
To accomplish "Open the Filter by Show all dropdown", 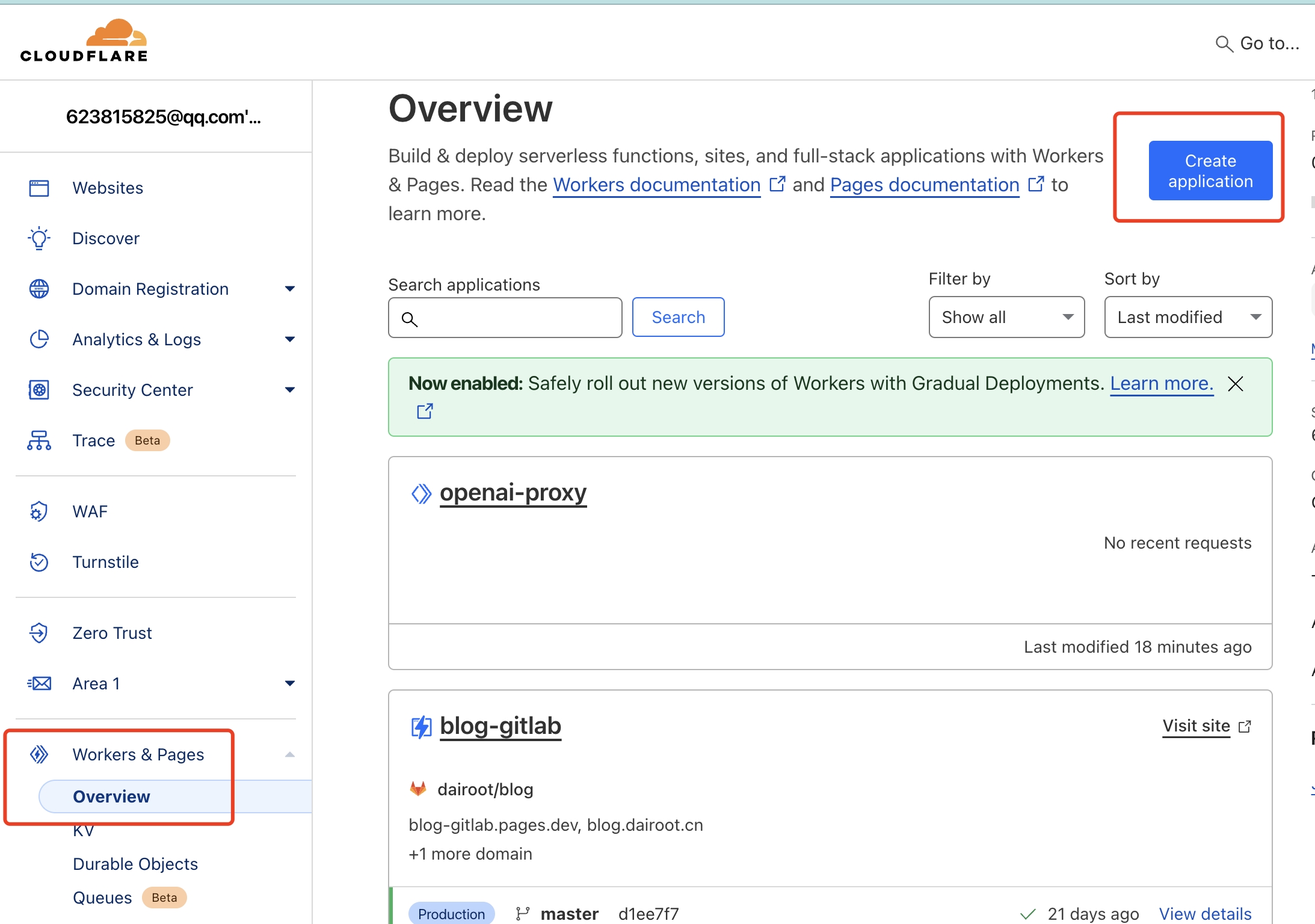I will point(1006,318).
